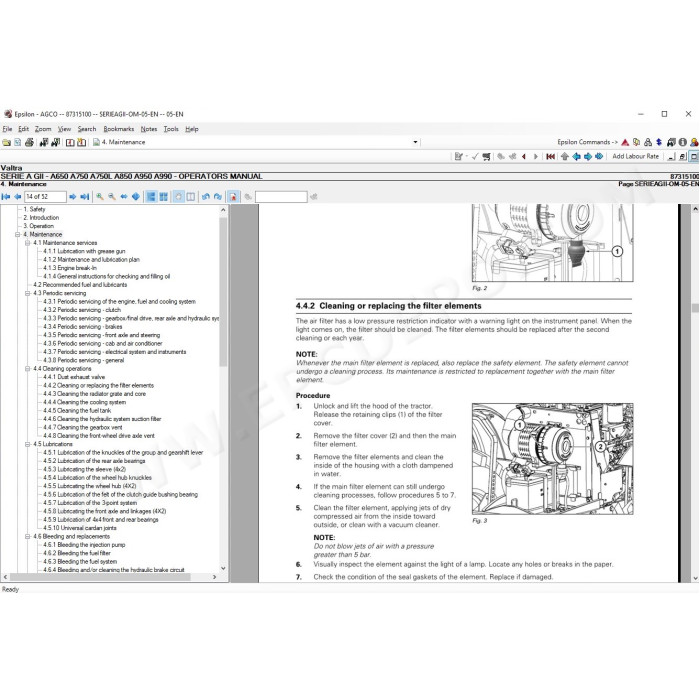Click the tree panel horizontal scrollbar
This screenshot has height=700, width=700.
point(100,577)
